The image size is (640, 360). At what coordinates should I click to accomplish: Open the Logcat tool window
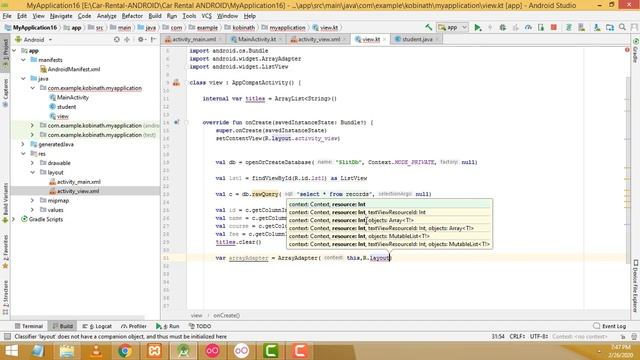click(x=97, y=326)
